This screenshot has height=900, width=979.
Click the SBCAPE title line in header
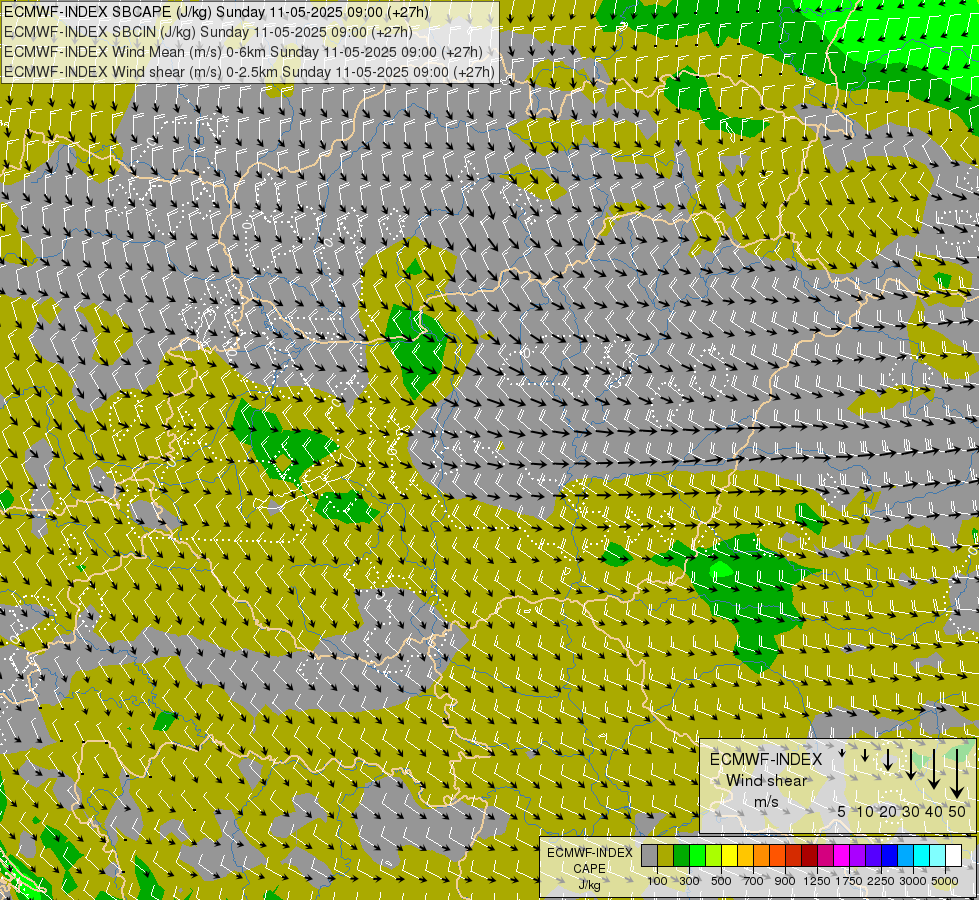pyautogui.click(x=216, y=12)
